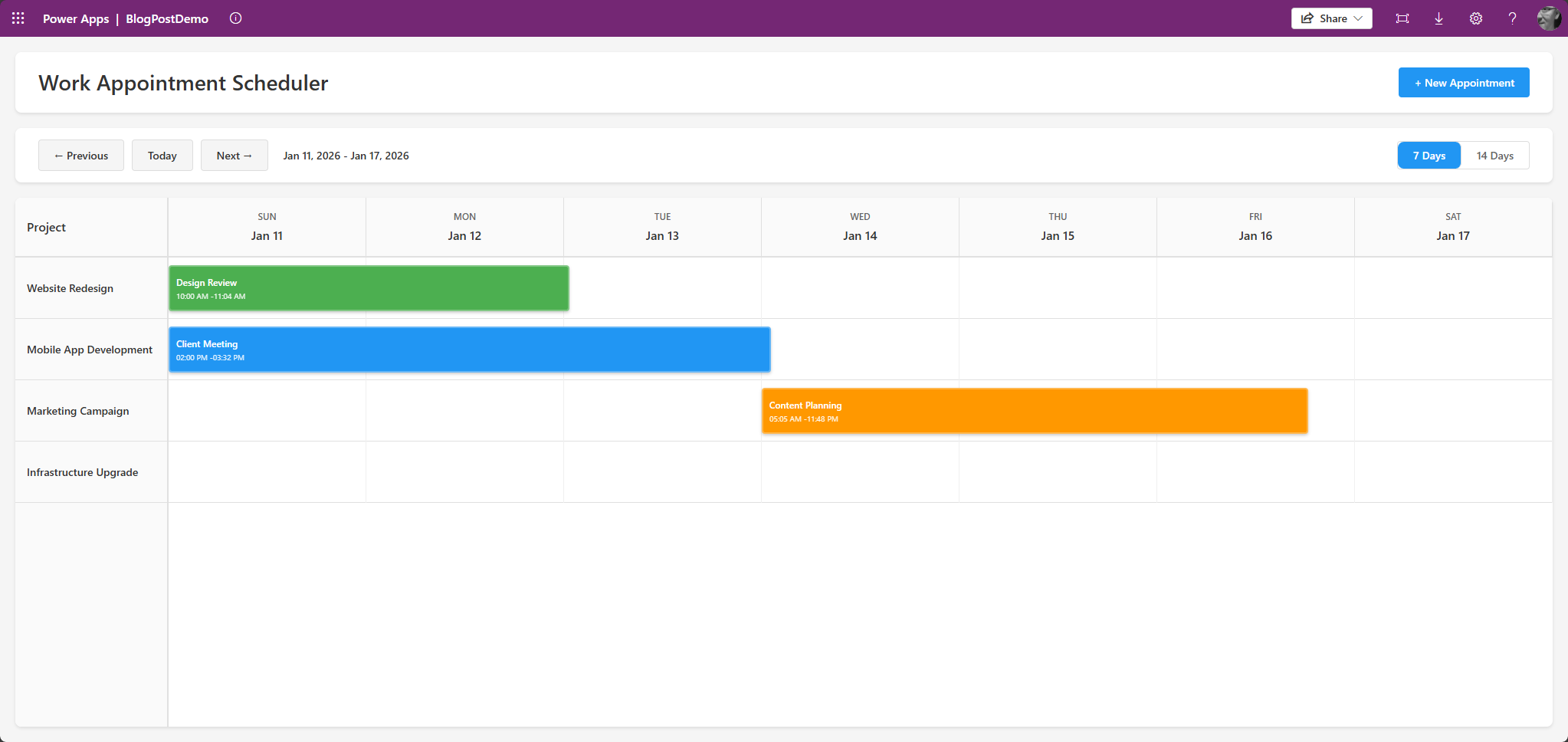Open the app launcher waffle icon

18,18
